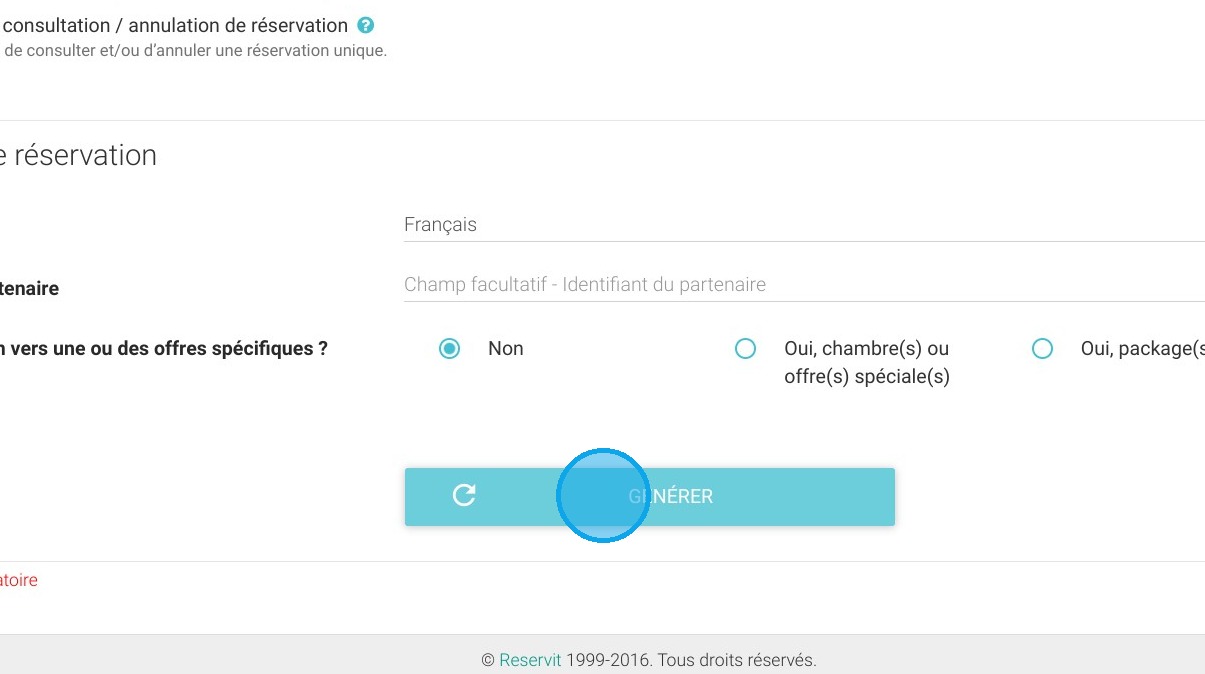Image resolution: width=1205 pixels, height=674 pixels.
Task: Select the 'Oui, package(s)' radio button
Action: pyautogui.click(x=1042, y=349)
